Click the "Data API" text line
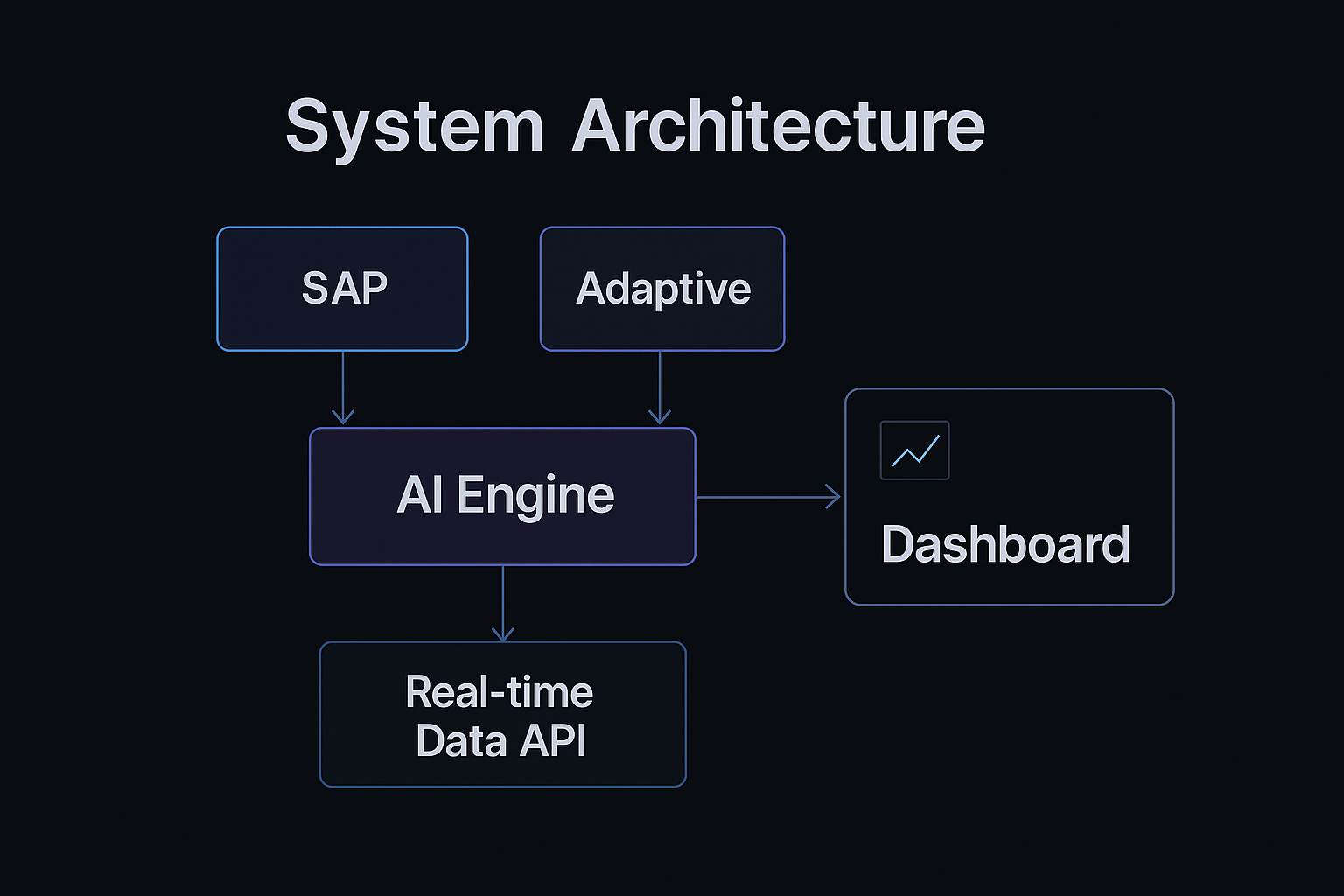Image resolution: width=1344 pixels, height=896 pixels. pyautogui.click(x=500, y=740)
